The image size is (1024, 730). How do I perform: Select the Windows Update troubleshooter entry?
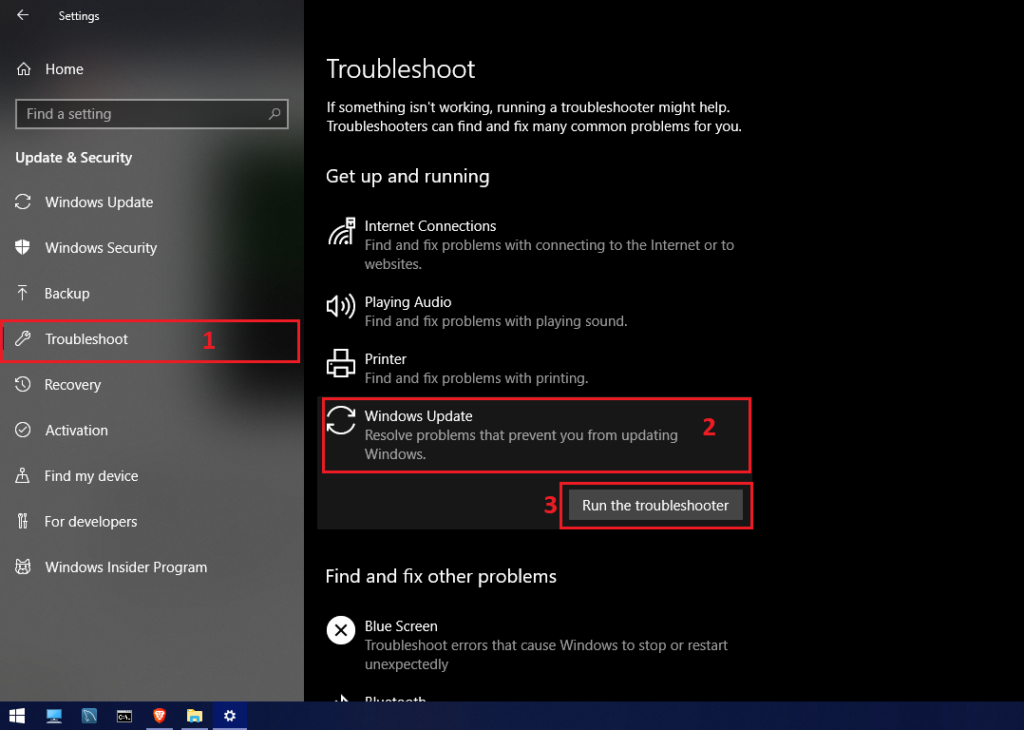tap(536, 435)
